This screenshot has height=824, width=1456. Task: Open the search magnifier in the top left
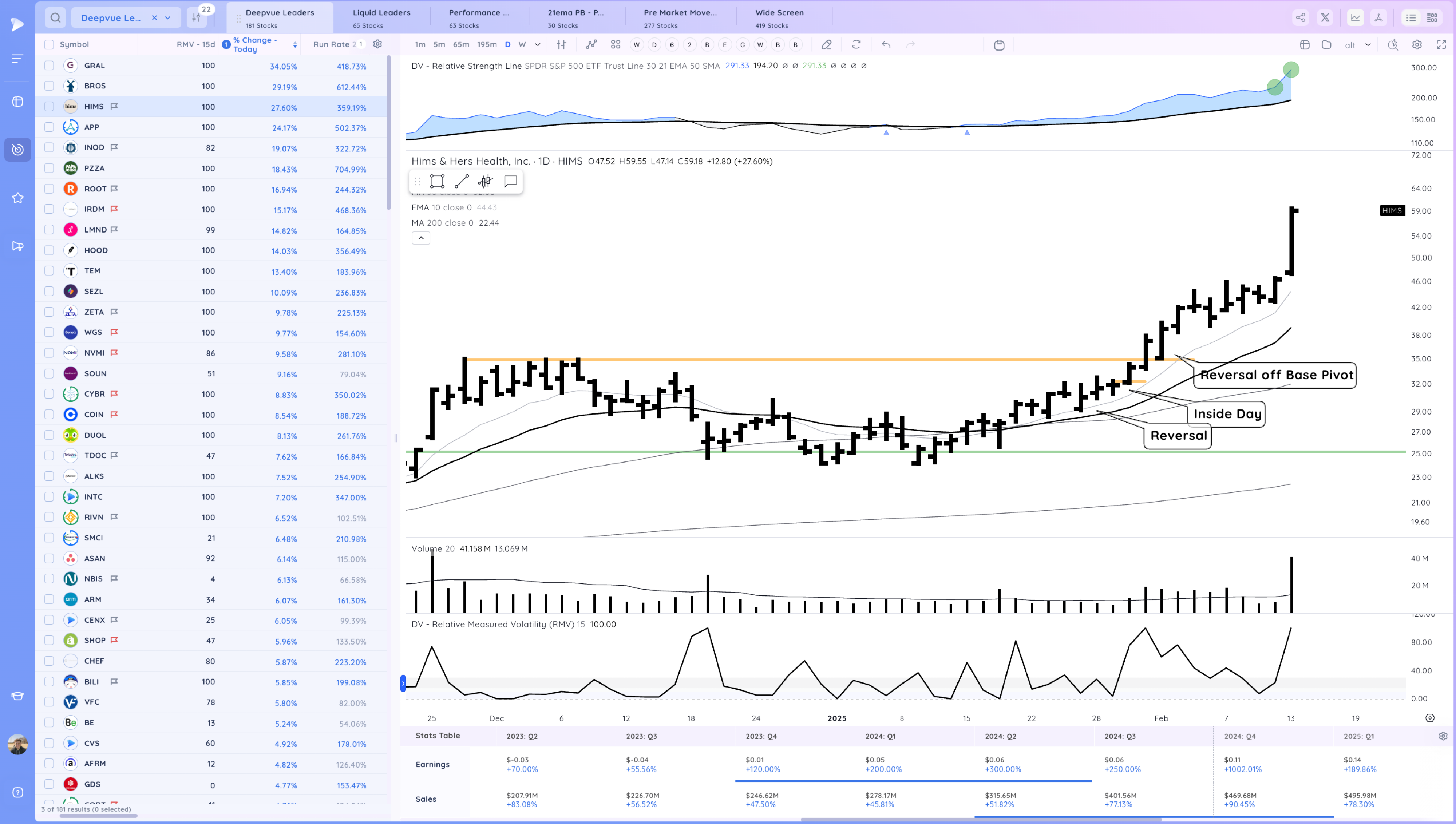point(55,17)
